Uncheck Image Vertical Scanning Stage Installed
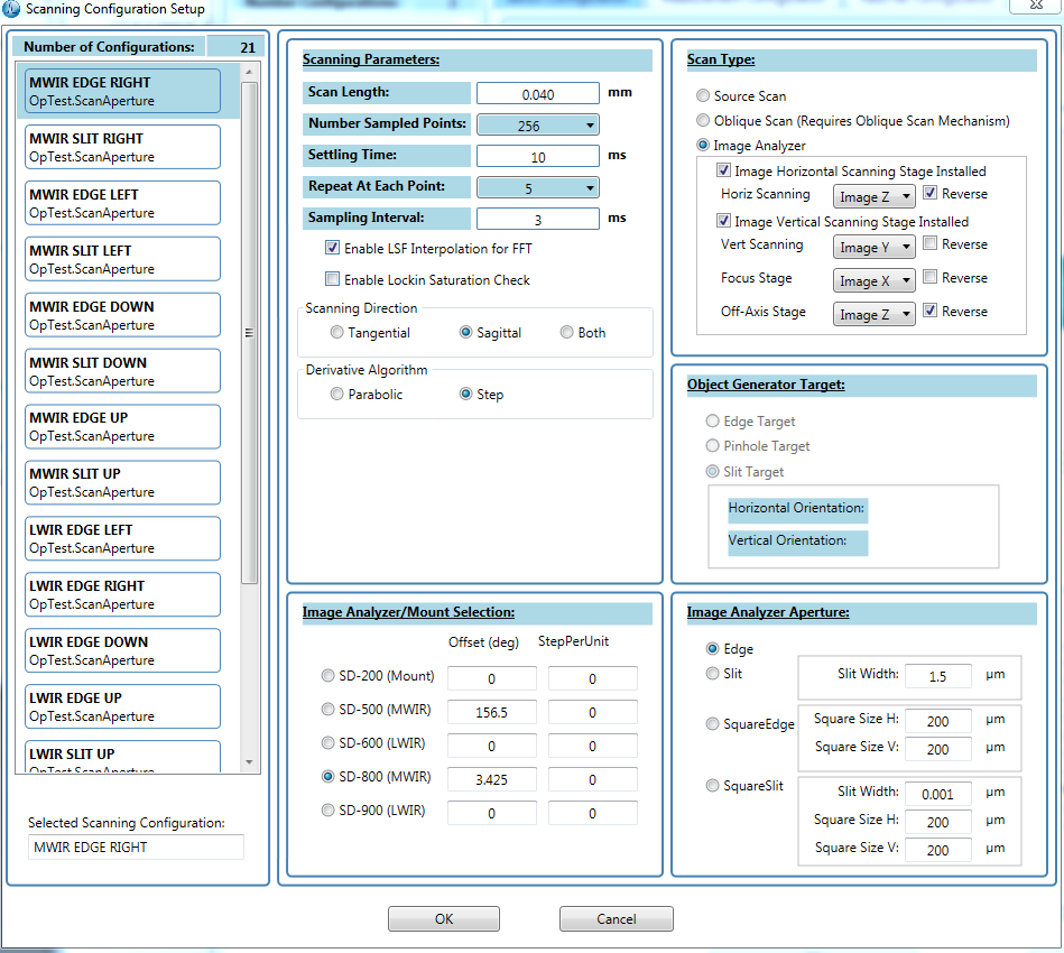Viewport: 1064px width, 953px height. point(725,221)
